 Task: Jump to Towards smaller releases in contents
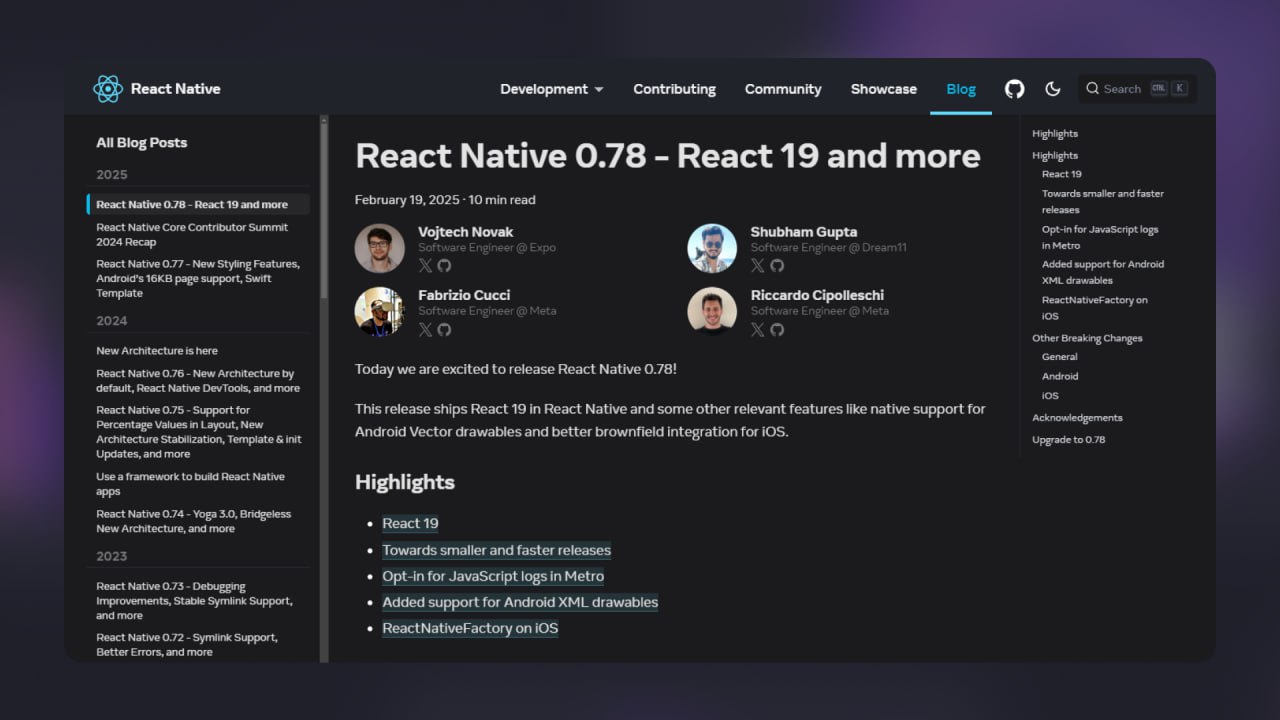(1103, 202)
